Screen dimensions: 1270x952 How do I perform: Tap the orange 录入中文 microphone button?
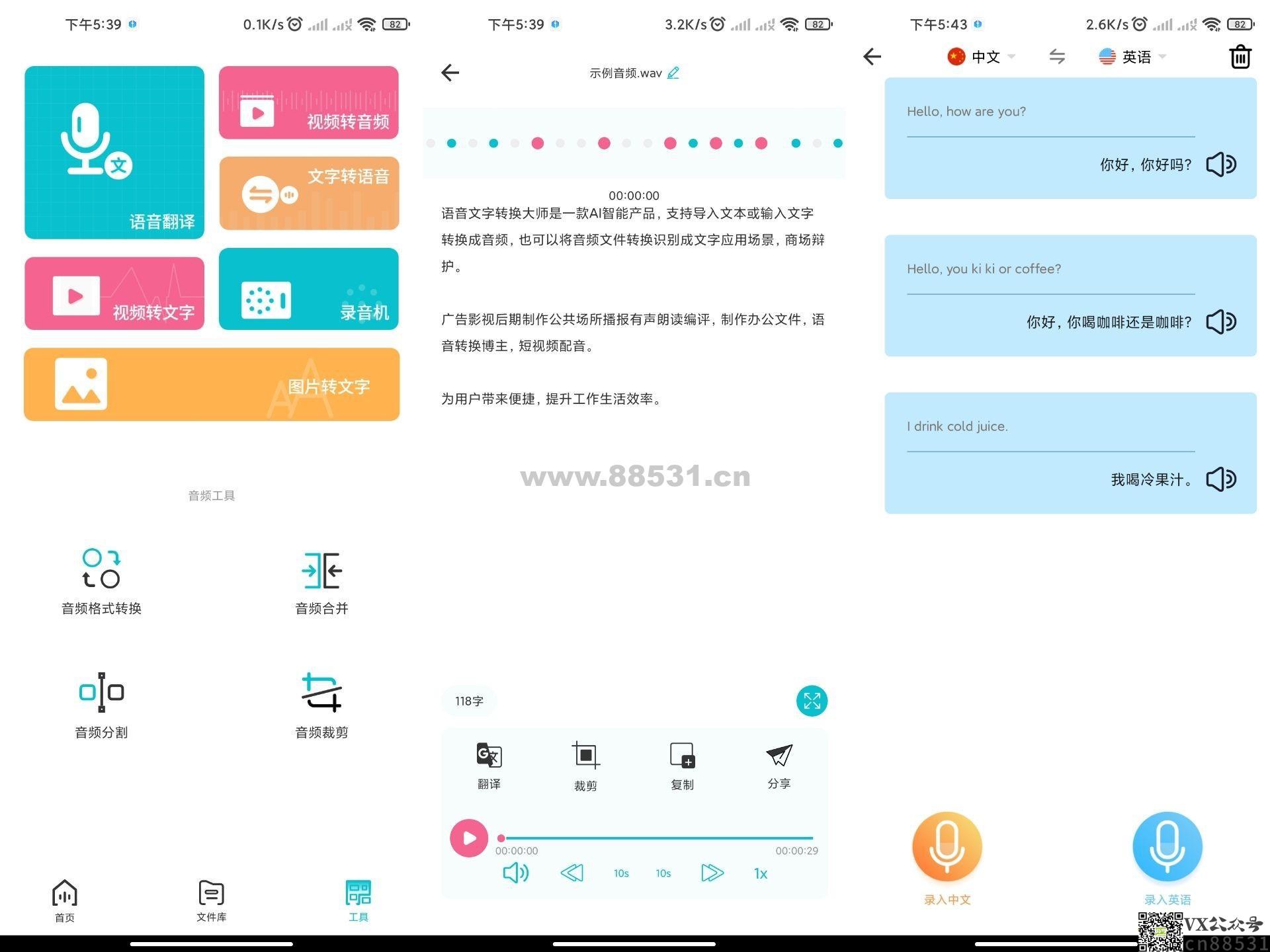tap(947, 847)
